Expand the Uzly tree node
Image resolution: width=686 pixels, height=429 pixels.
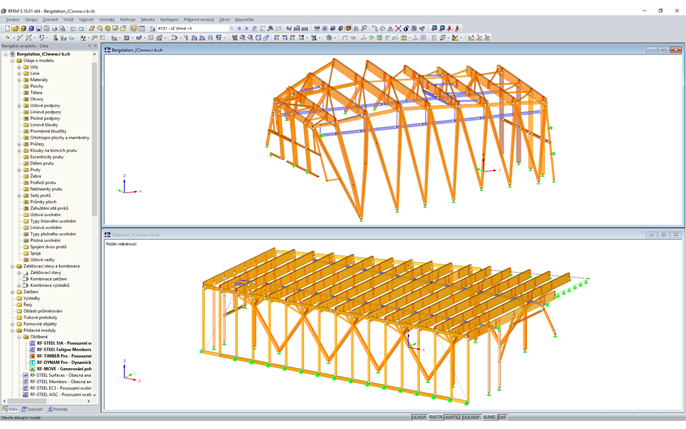pyautogui.click(x=19, y=67)
